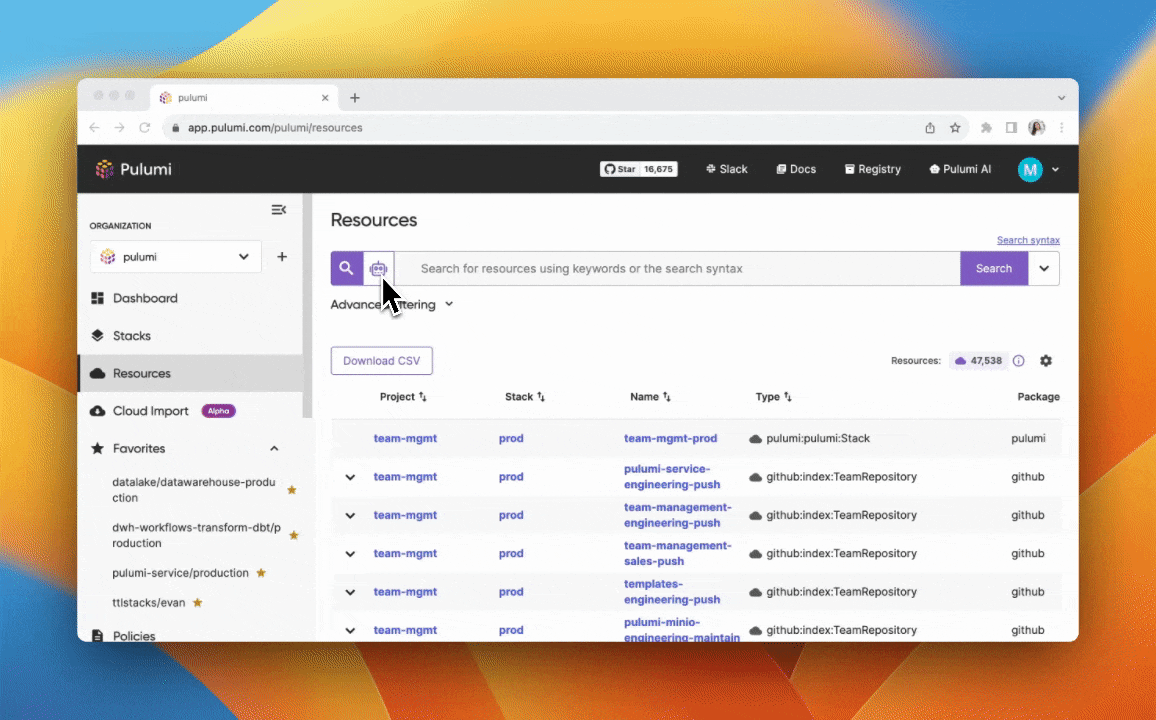This screenshot has width=1156, height=720.
Task: Open the browser tab search chevron
Action: tap(1062, 97)
